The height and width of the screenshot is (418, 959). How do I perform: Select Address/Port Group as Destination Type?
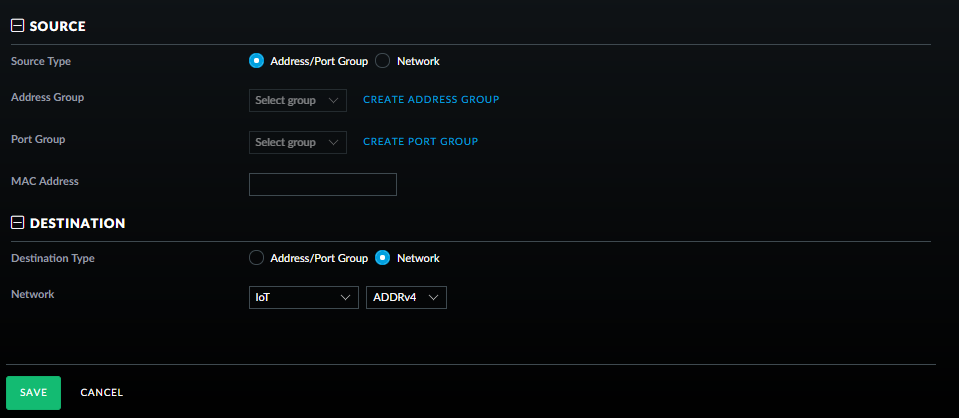point(256,258)
